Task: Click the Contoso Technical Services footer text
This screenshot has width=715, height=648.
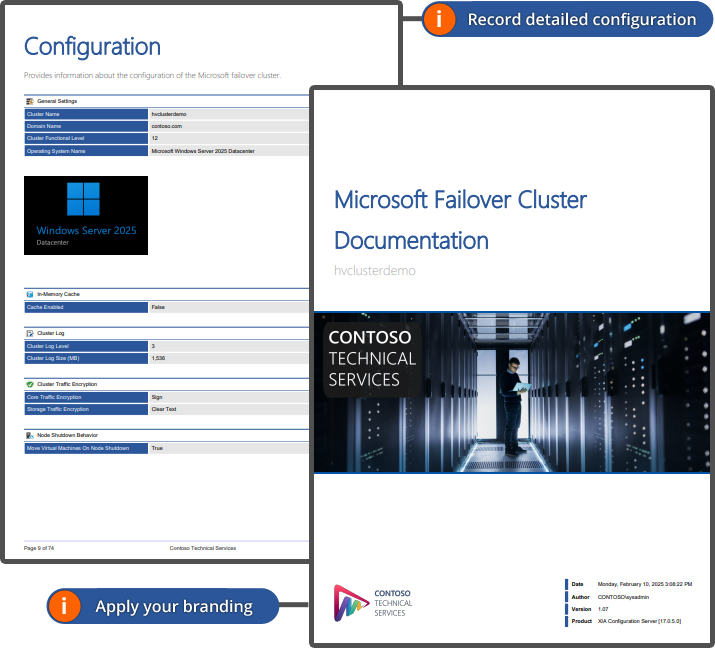Action: point(203,548)
